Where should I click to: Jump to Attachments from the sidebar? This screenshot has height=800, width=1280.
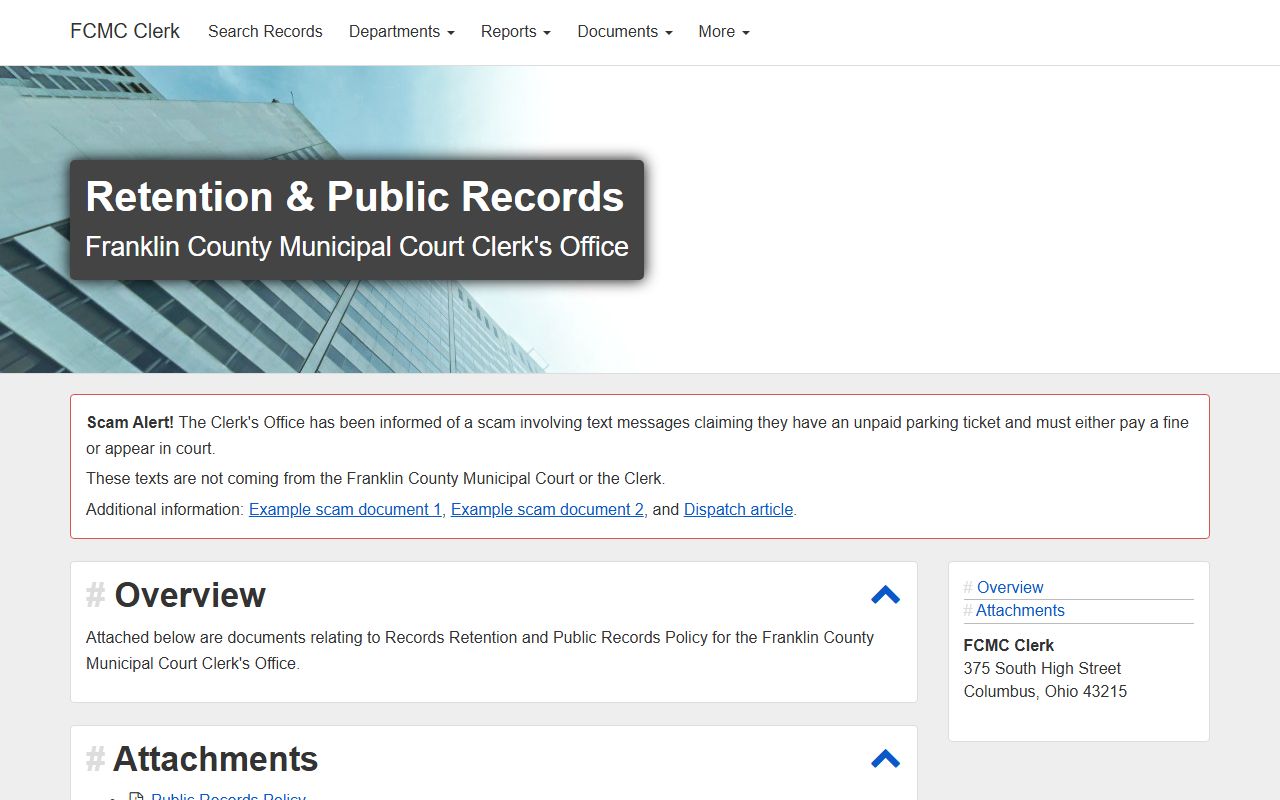(1020, 610)
